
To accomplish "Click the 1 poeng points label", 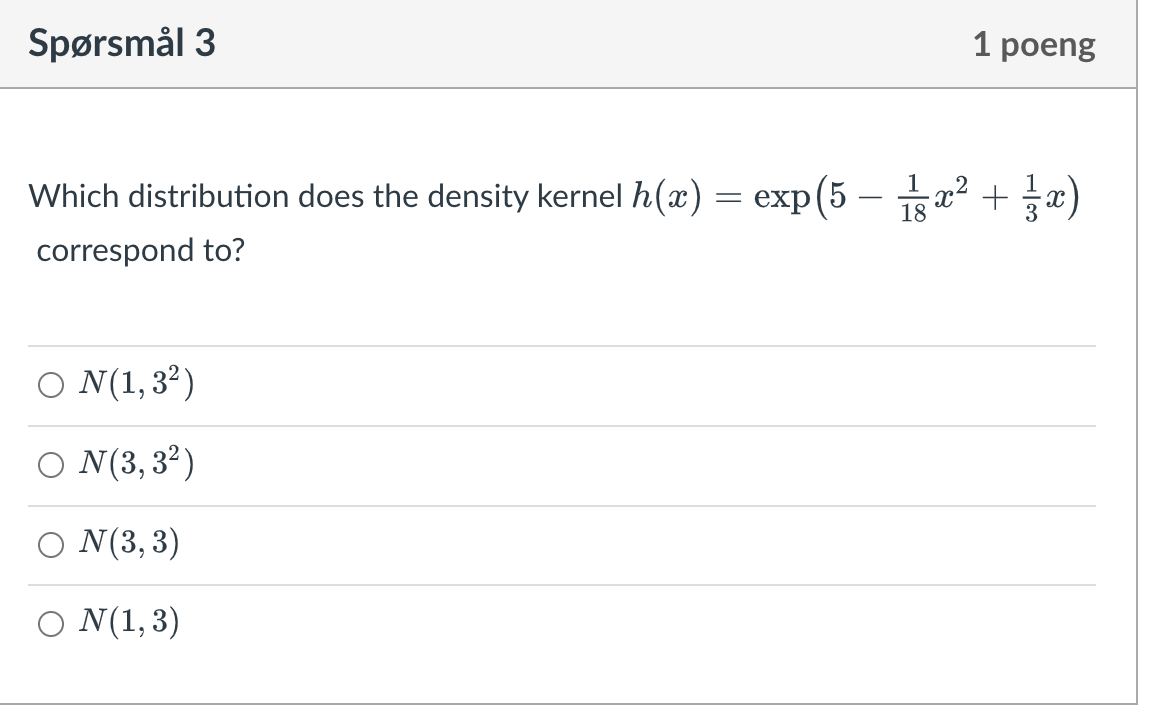I will click(1035, 43).
